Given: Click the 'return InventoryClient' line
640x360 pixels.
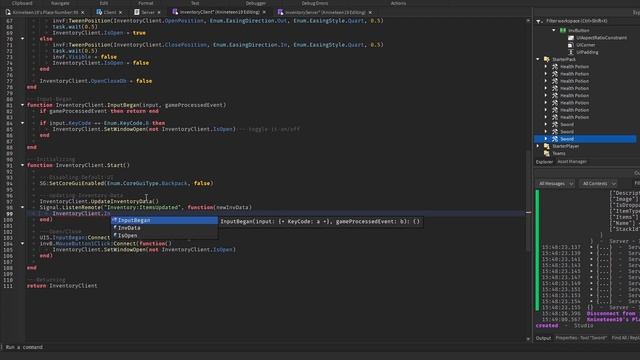Looking at the screenshot, I should [x=62, y=286].
